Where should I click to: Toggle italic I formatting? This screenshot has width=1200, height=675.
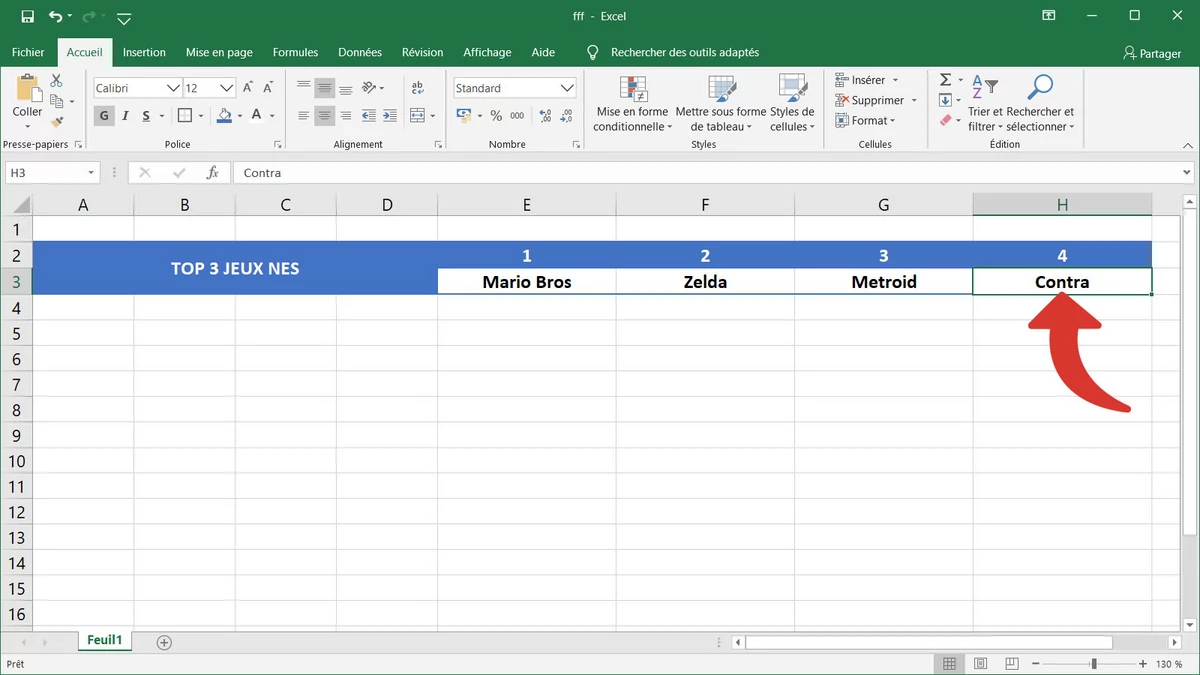point(125,116)
